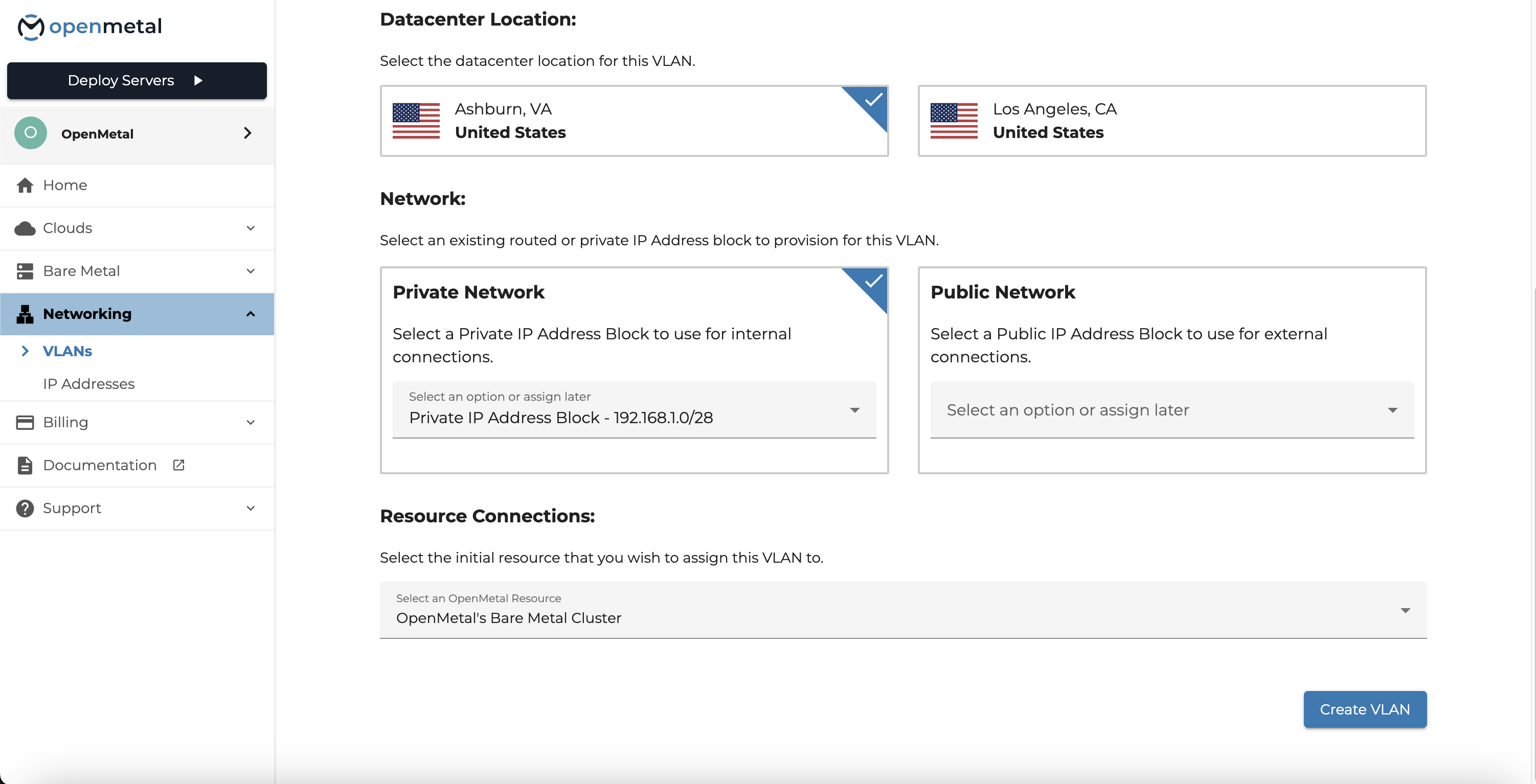Screen dimensions: 1536x784
Task: Click the Documentation sidebar icon
Action: (x=25, y=464)
